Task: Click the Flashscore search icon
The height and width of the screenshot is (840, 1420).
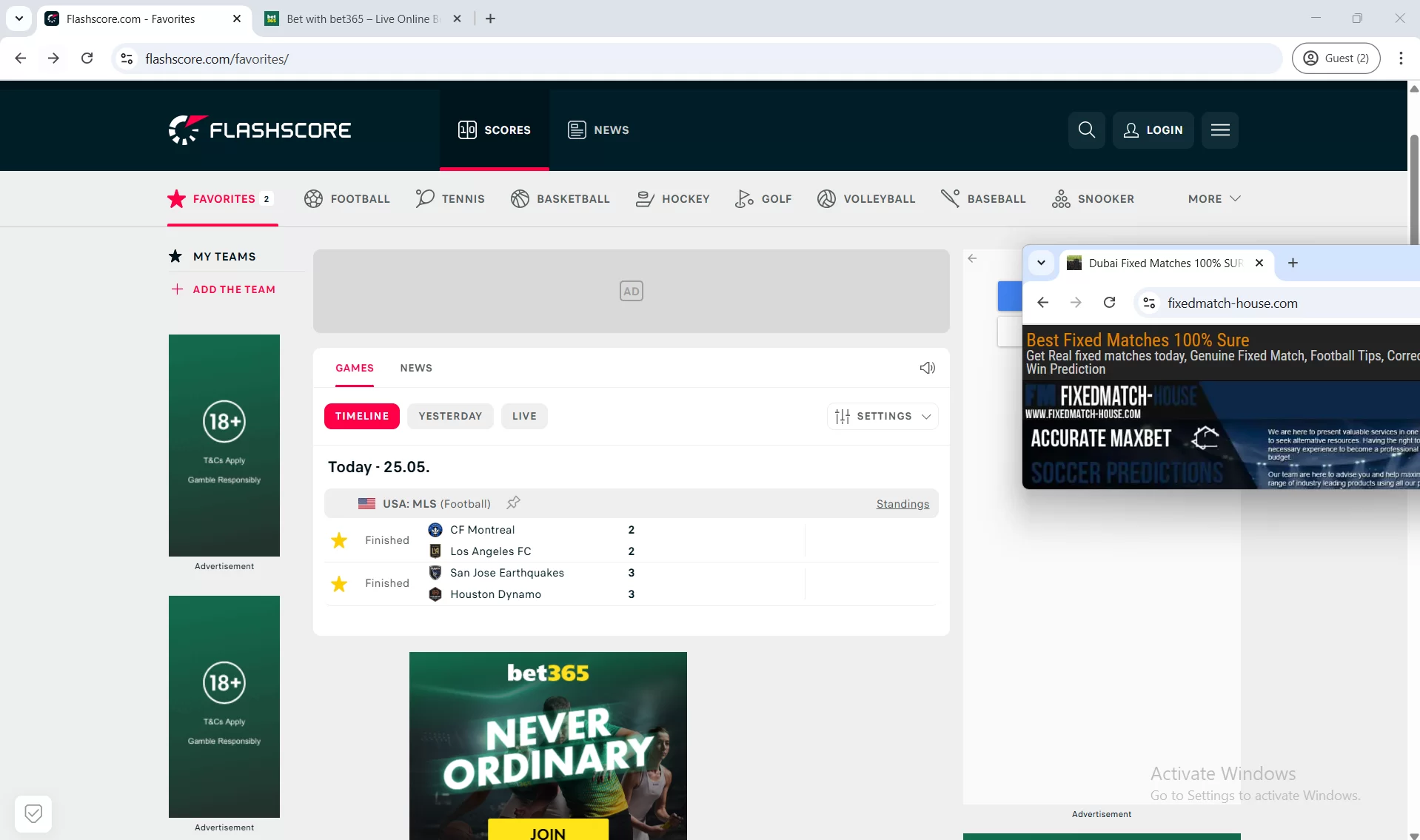Action: [x=1086, y=130]
